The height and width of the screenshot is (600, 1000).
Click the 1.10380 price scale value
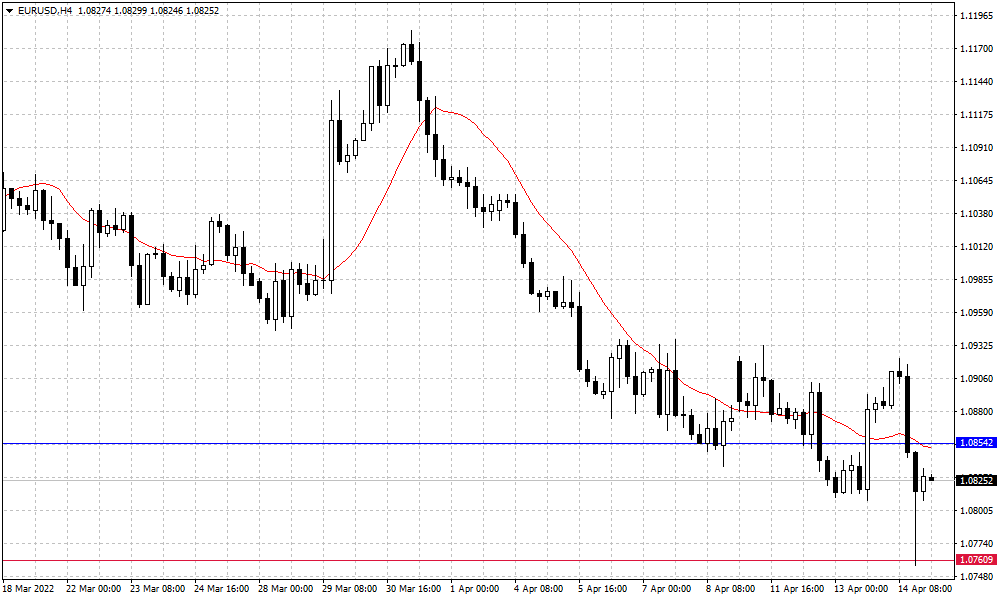tap(976, 214)
